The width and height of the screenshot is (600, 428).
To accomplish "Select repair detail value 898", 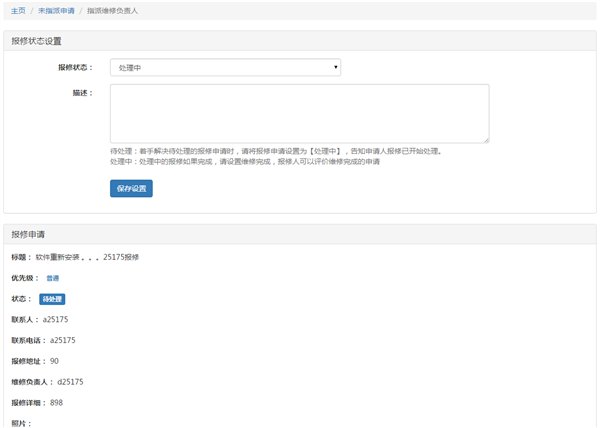I will 56,402.
